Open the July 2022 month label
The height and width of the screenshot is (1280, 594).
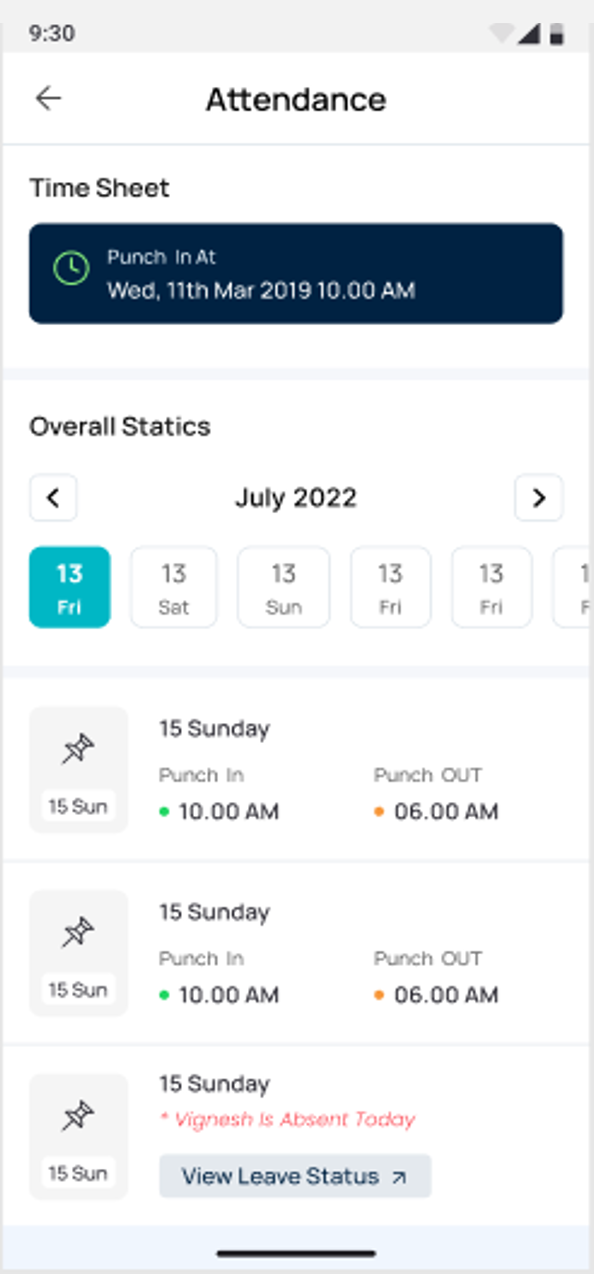point(296,498)
